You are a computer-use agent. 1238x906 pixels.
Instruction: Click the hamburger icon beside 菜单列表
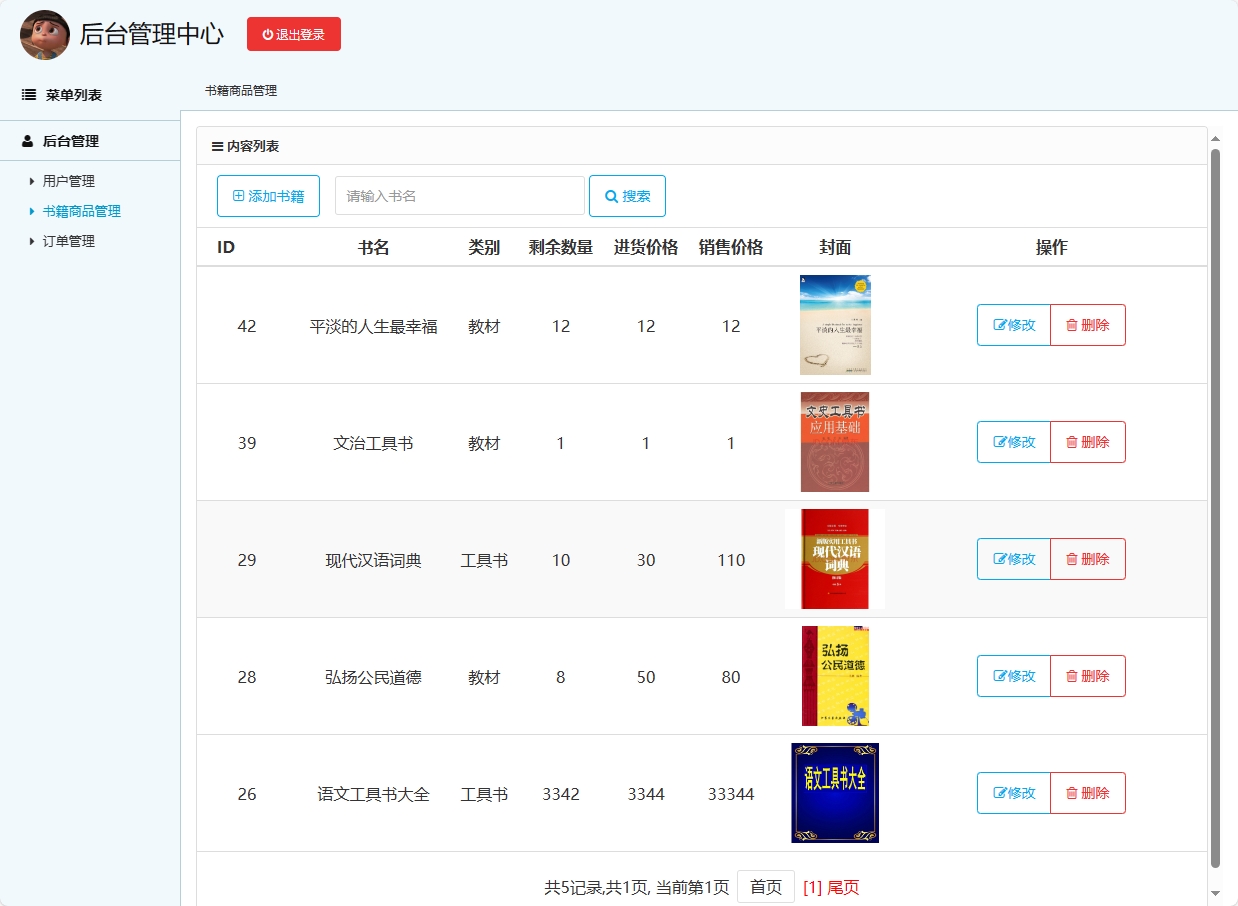26,94
